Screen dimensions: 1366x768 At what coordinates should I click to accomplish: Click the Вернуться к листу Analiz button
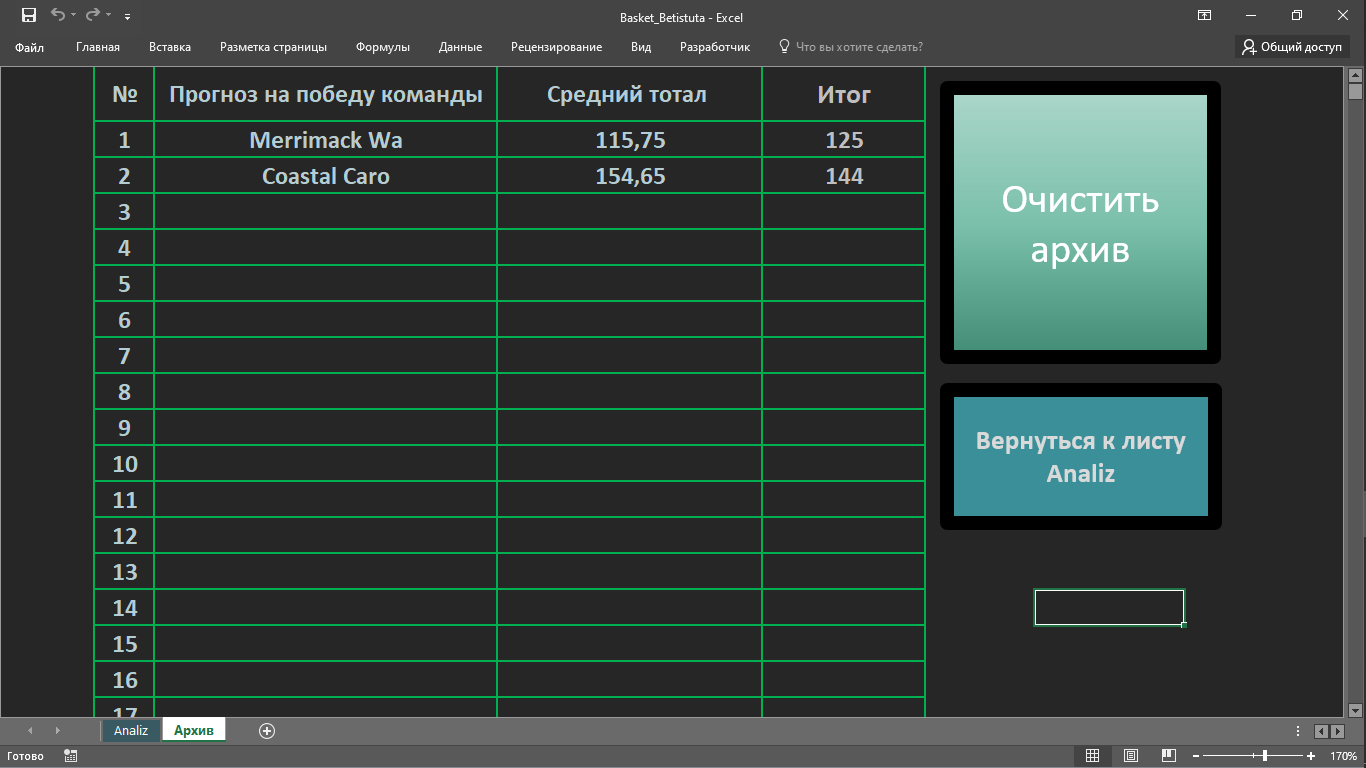coord(1081,457)
